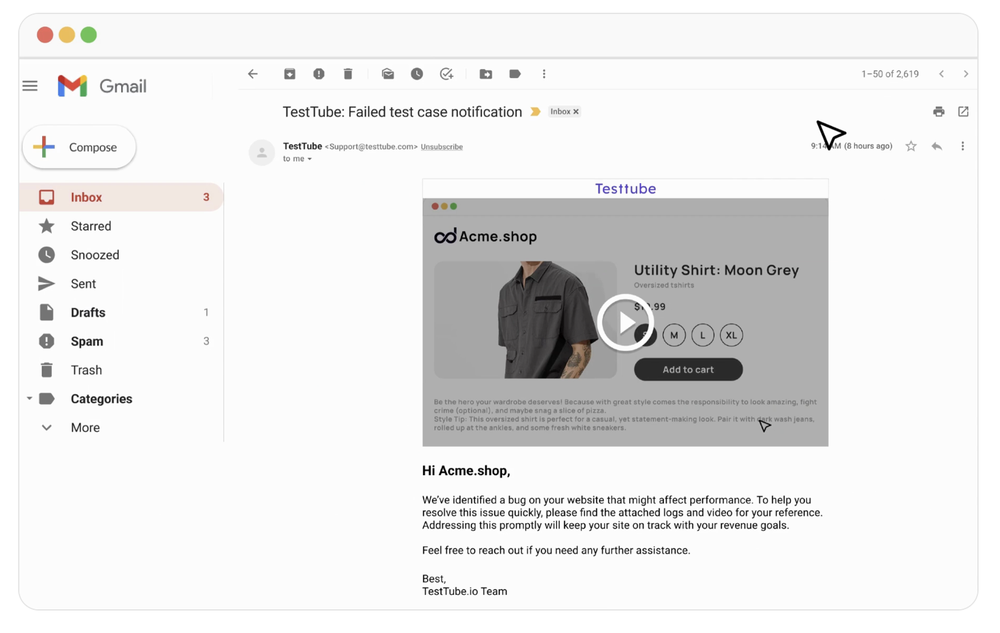Click the email subject line

tap(402, 112)
